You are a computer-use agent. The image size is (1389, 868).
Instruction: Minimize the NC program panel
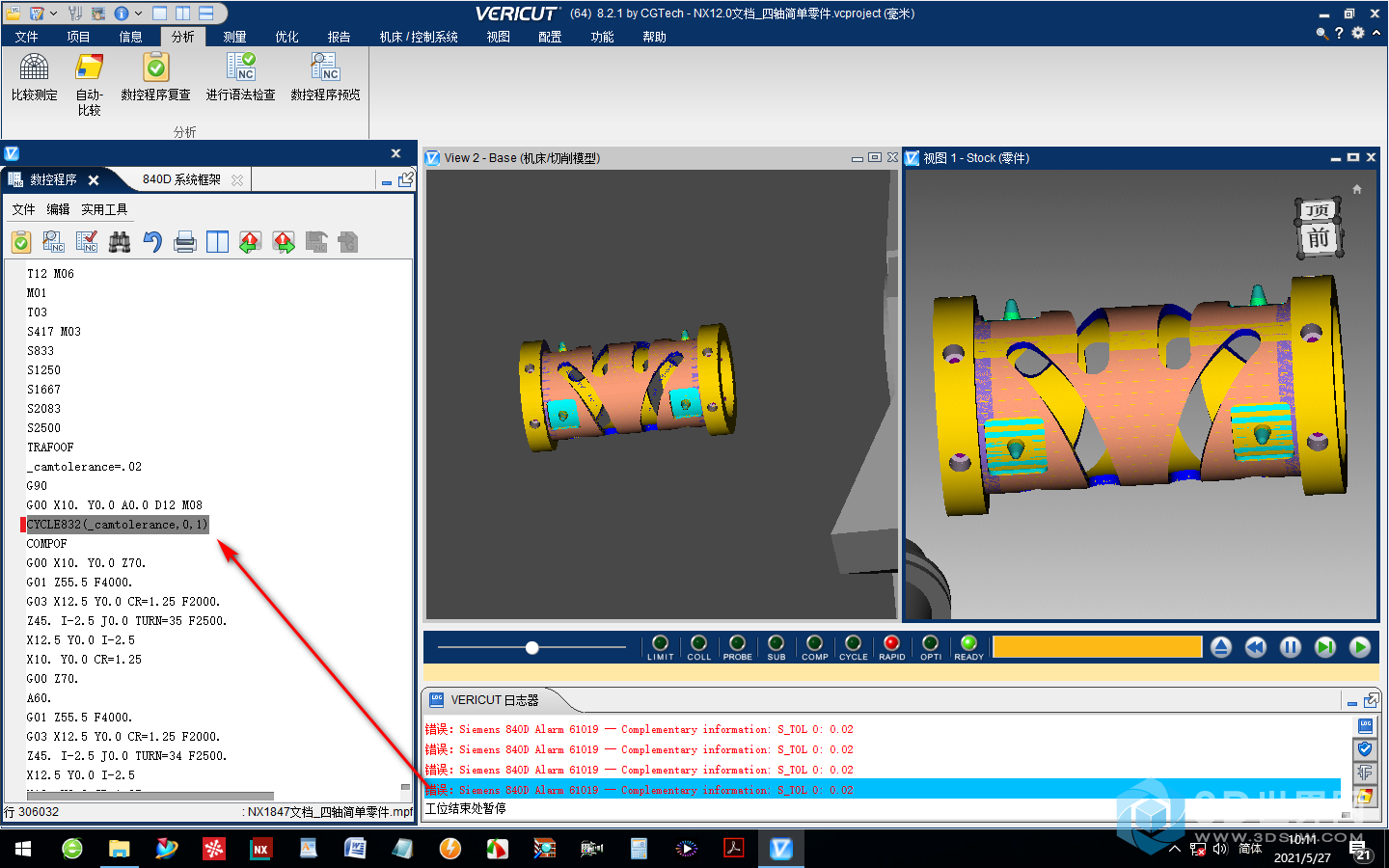(x=387, y=181)
